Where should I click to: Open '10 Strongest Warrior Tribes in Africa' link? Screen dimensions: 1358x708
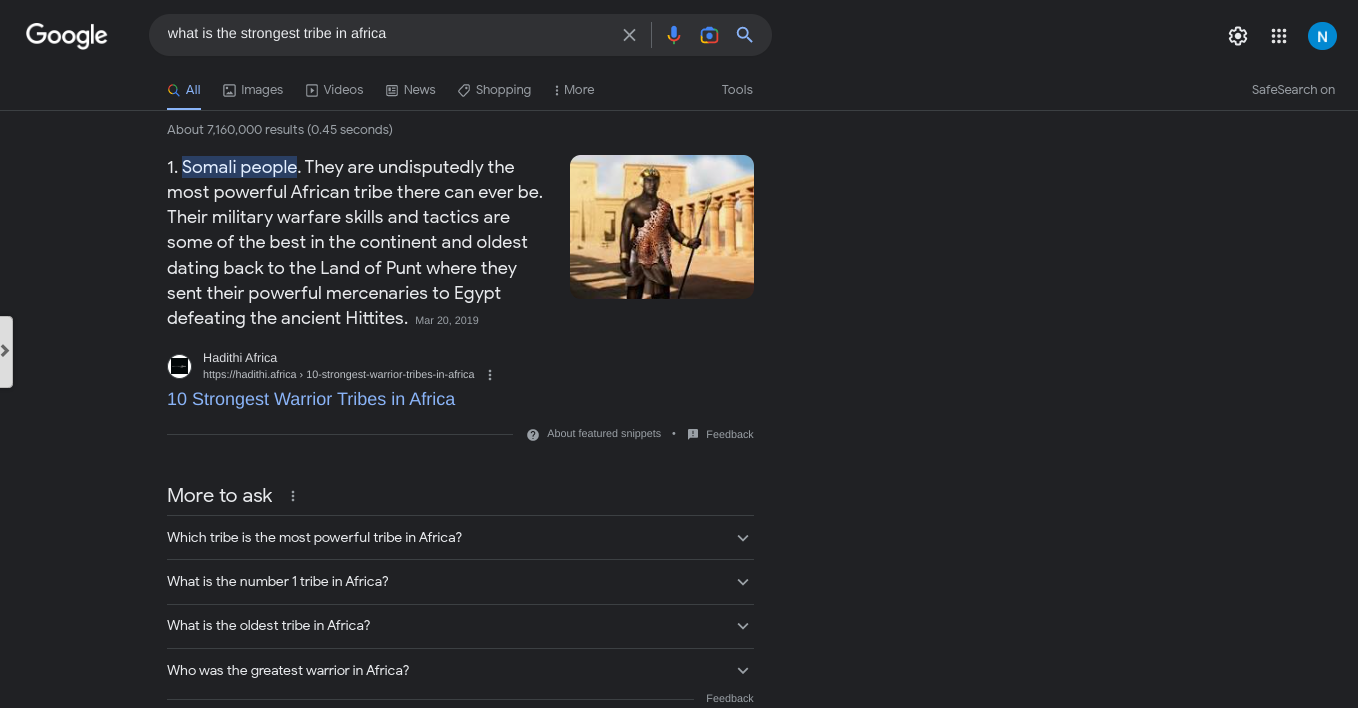pyautogui.click(x=311, y=399)
